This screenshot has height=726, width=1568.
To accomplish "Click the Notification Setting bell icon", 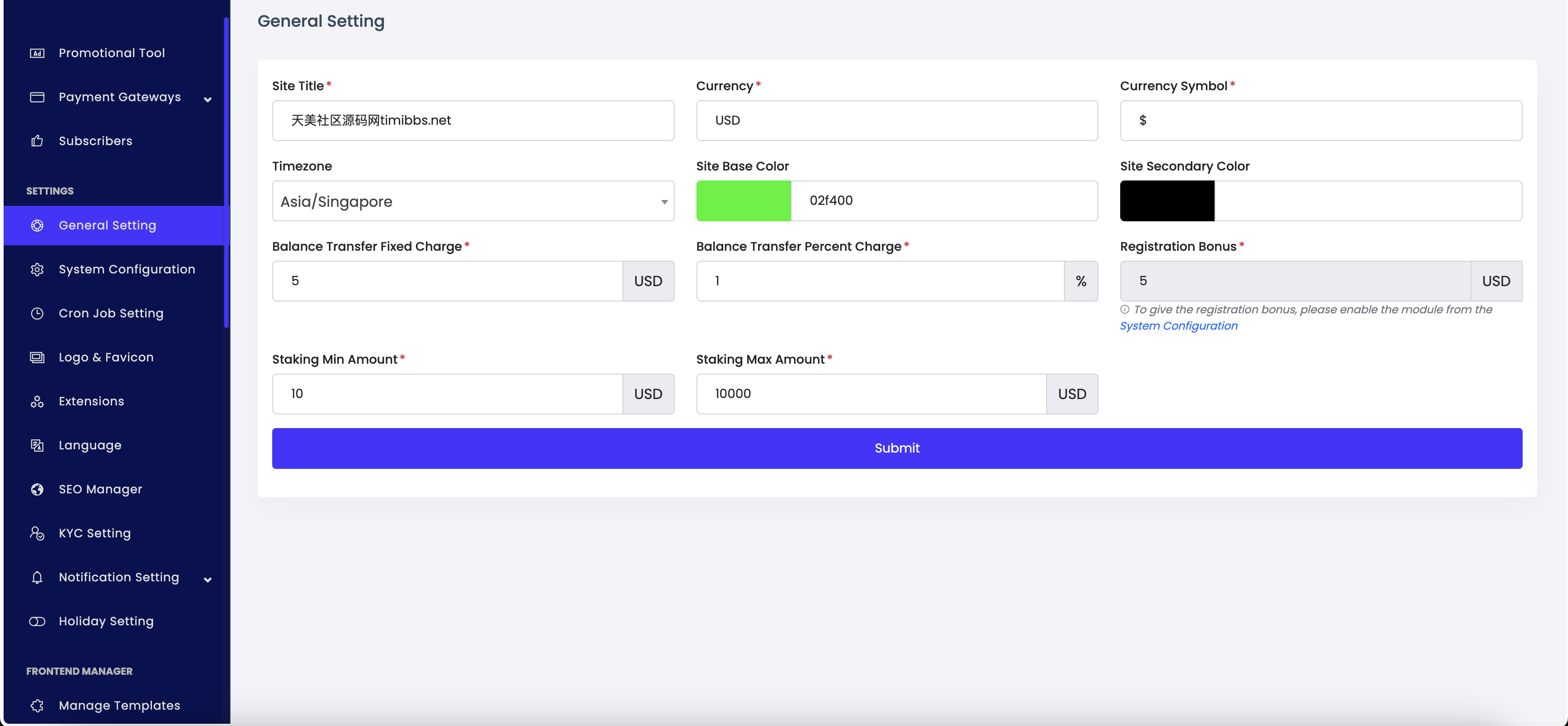I will [37, 578].
